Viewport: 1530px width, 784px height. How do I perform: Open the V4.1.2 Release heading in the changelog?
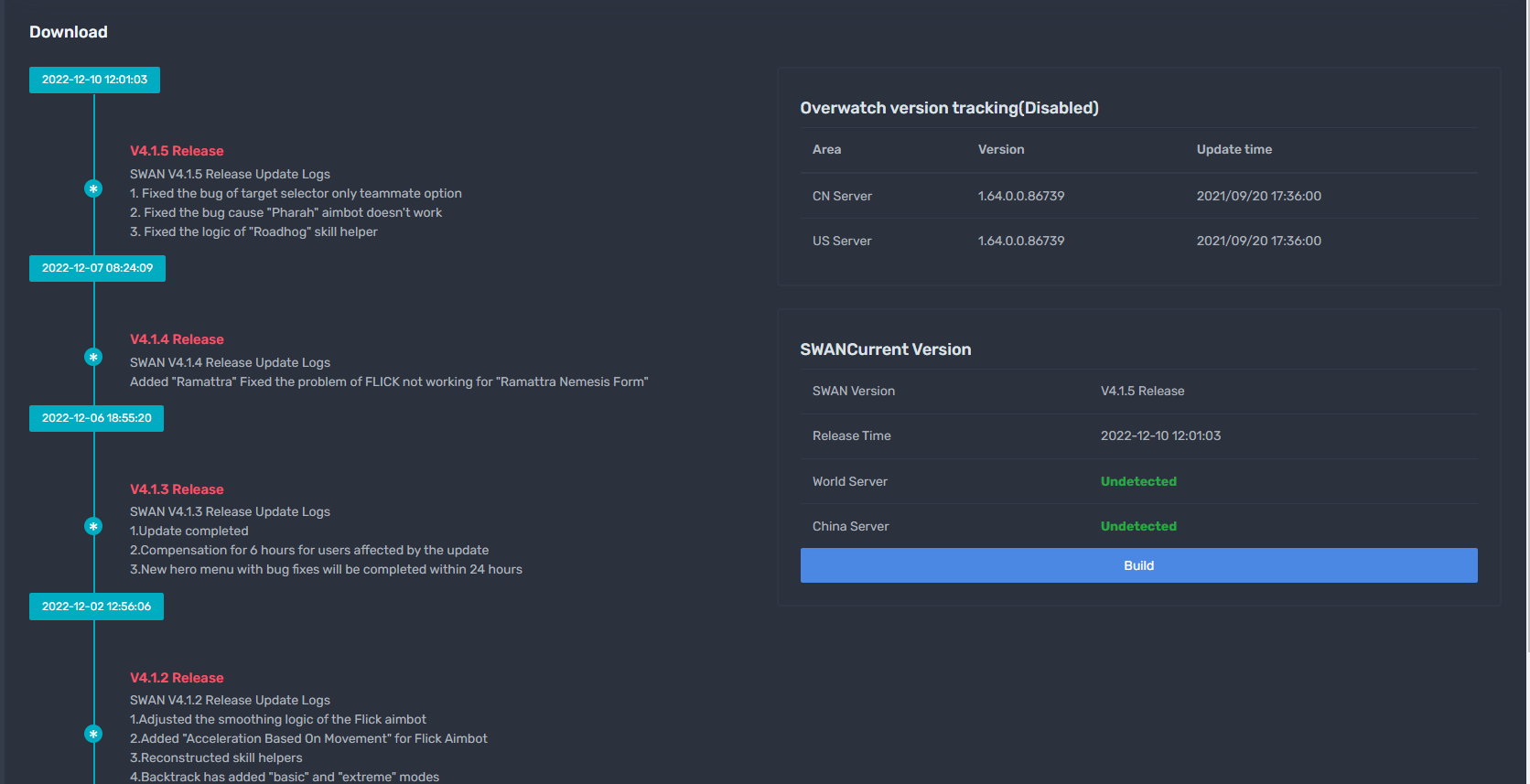tap(177, 678)
